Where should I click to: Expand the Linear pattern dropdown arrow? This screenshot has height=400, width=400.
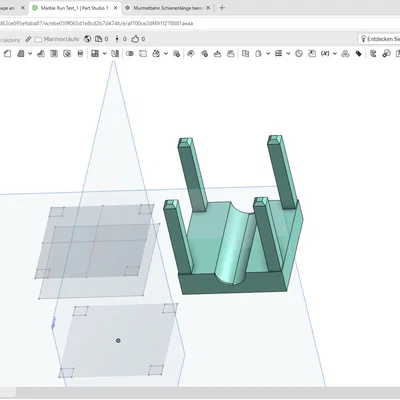coord(104,54)
